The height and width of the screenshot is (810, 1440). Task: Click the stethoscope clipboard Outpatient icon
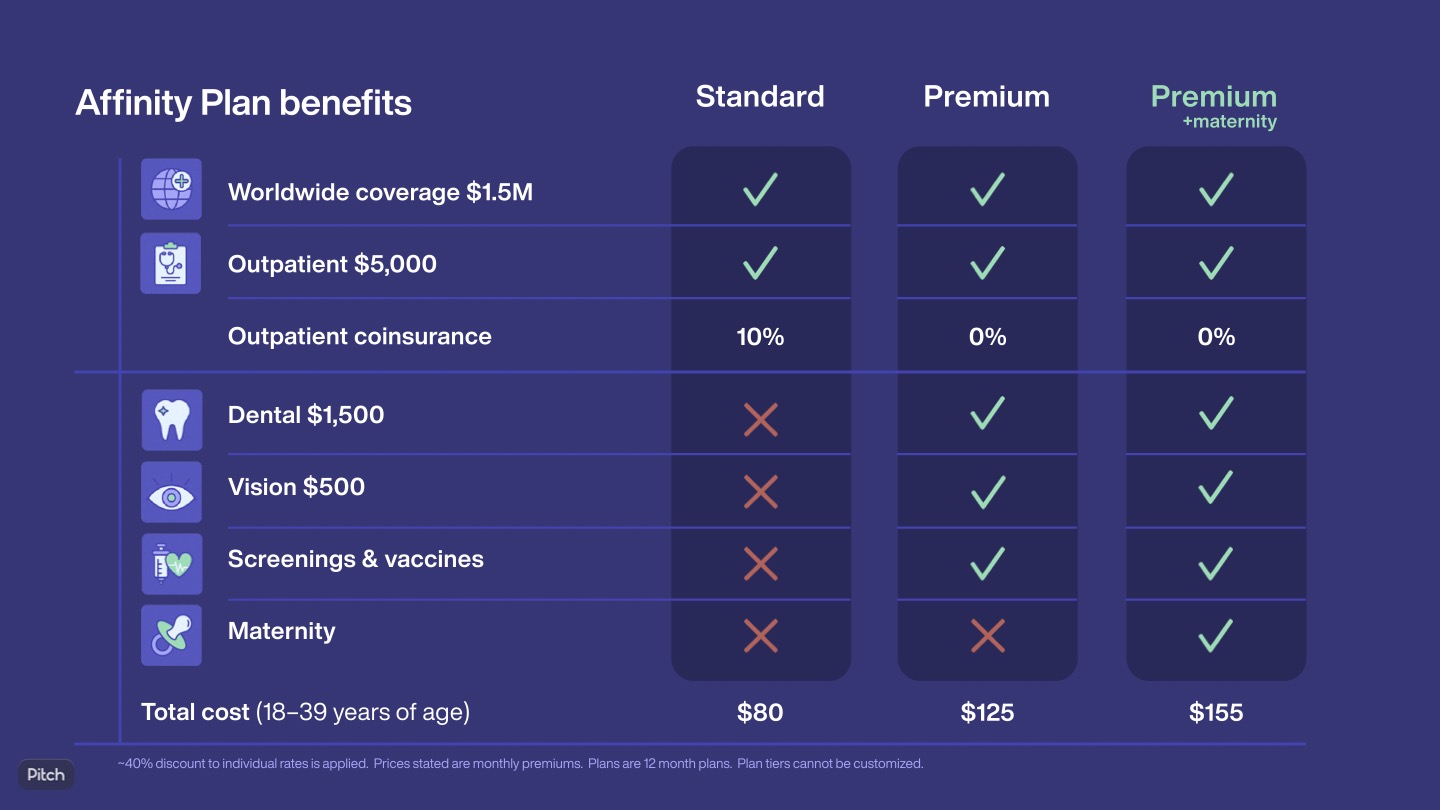tap(171, 263)
